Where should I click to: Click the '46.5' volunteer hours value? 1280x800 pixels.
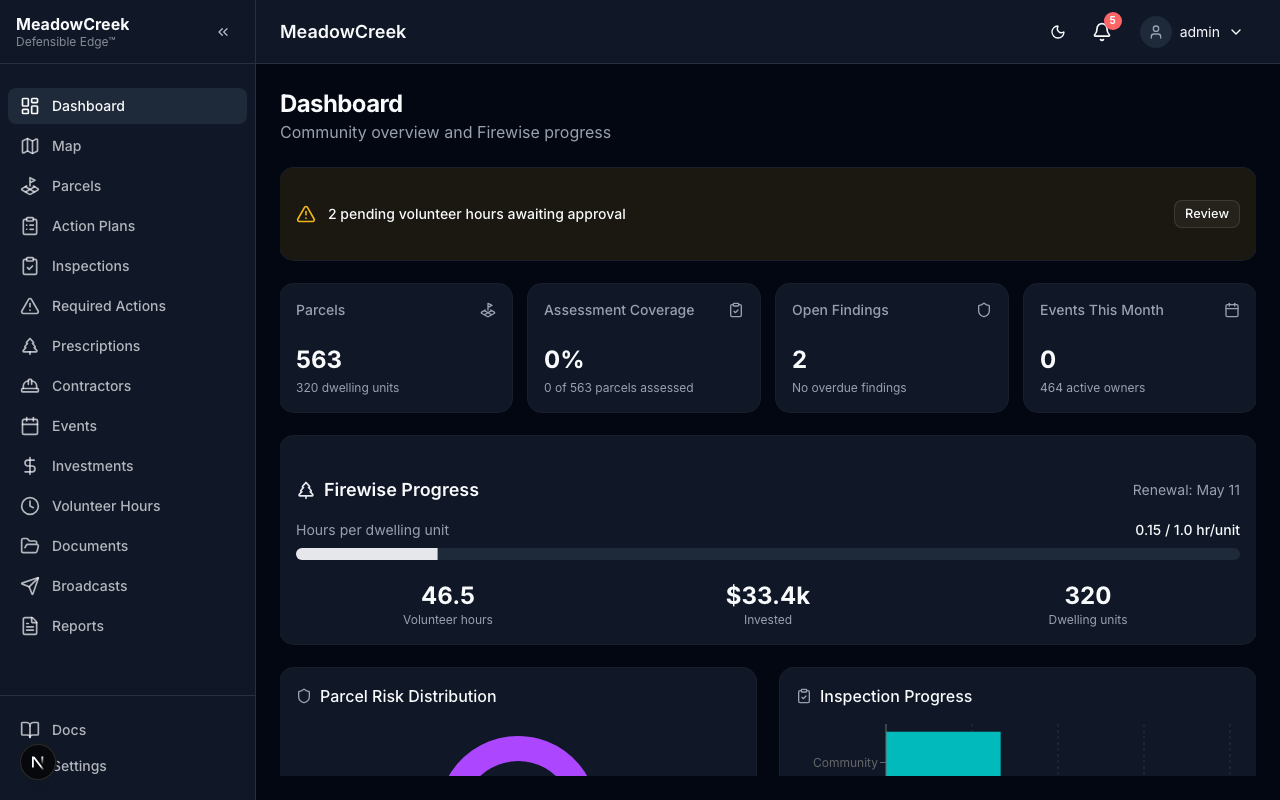pos(448,595)
